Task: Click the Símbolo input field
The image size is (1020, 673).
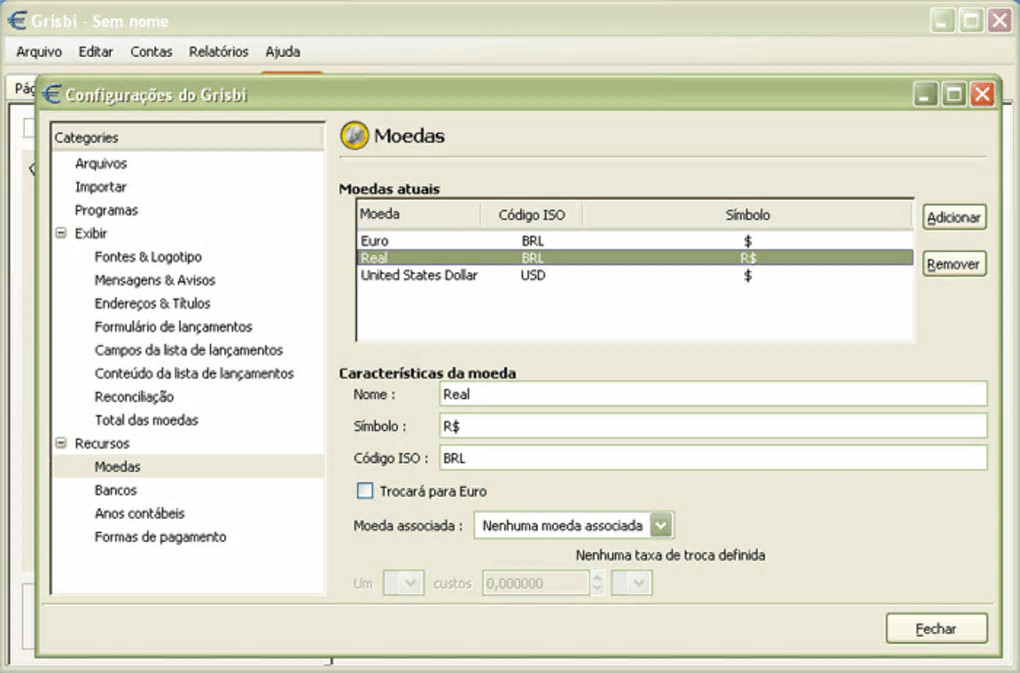Action: pyautogui.click(x=714, y=426)
